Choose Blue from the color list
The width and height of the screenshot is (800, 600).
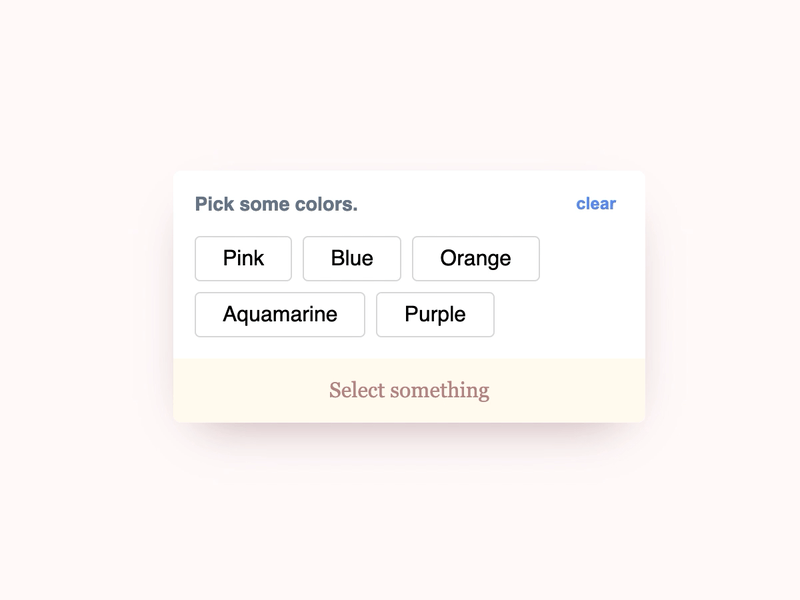351,258
